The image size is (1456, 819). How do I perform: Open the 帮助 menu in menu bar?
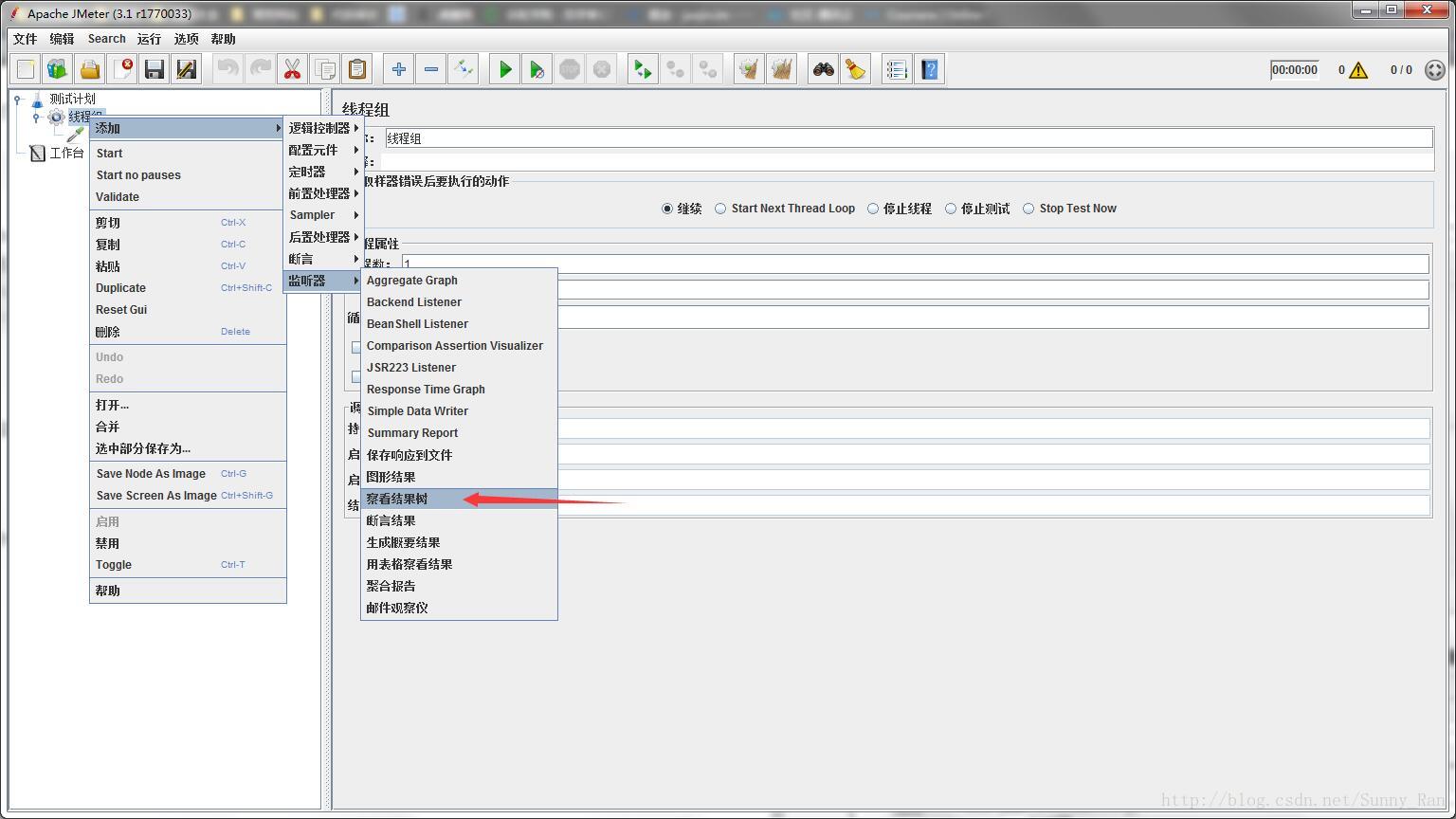tap(223, 39)
